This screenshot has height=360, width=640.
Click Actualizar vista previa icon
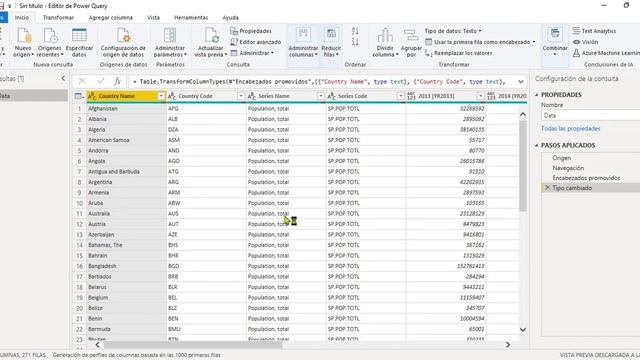click(211, 36)
